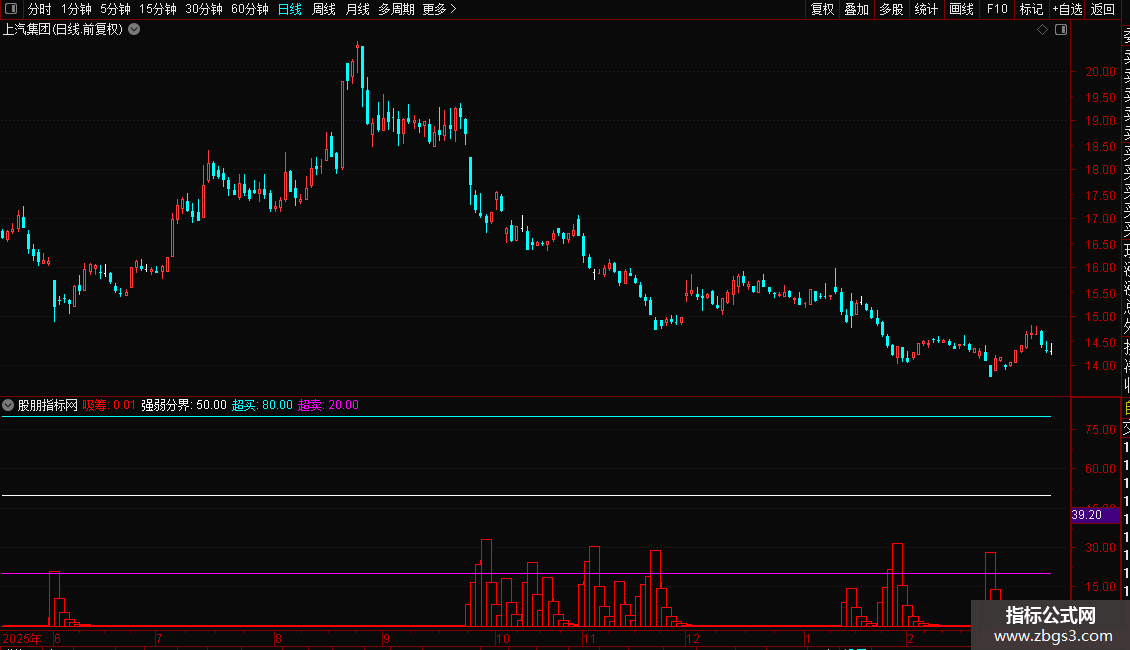Viewport: 1130px width, 650px height.
Task: Click the 上汽集团(日线.前复权) chart title
Action: point(63,30)
